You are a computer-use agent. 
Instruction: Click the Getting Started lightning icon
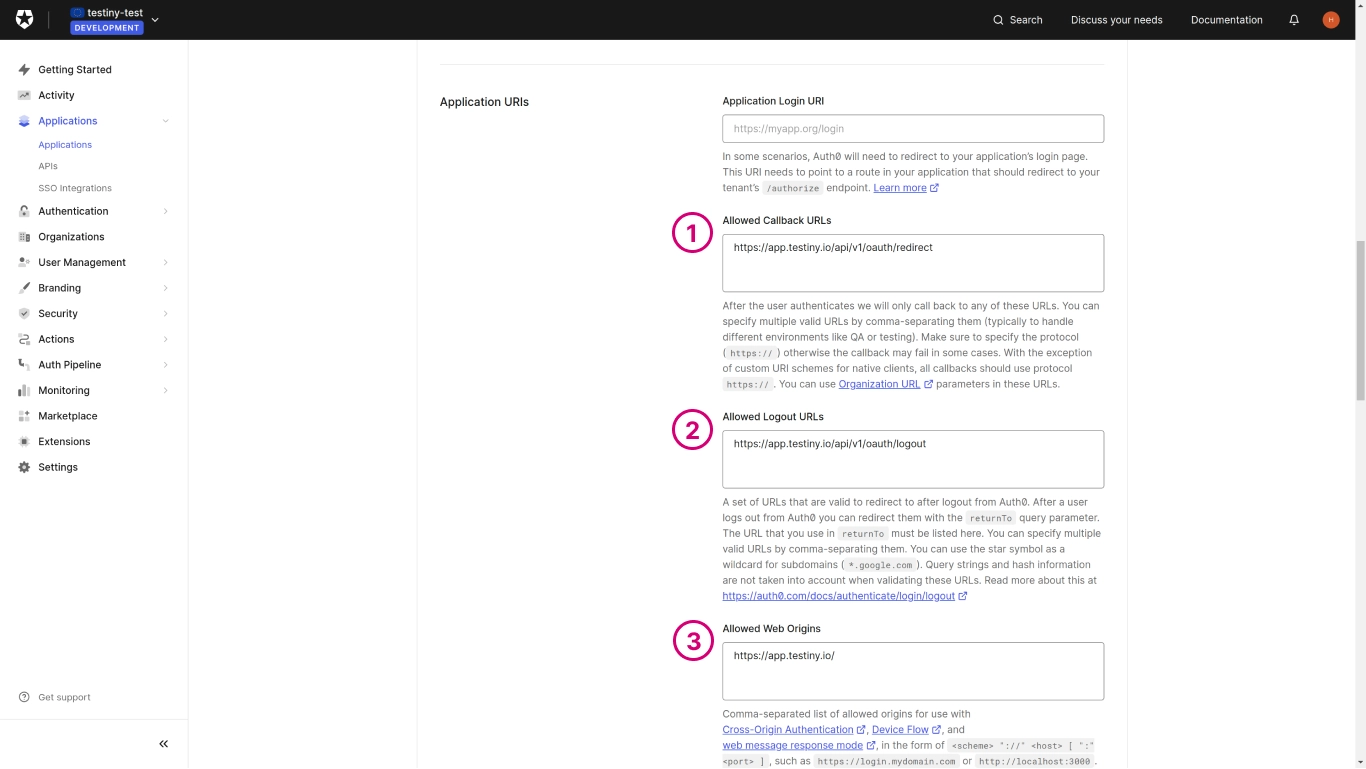tap(24, 70)
